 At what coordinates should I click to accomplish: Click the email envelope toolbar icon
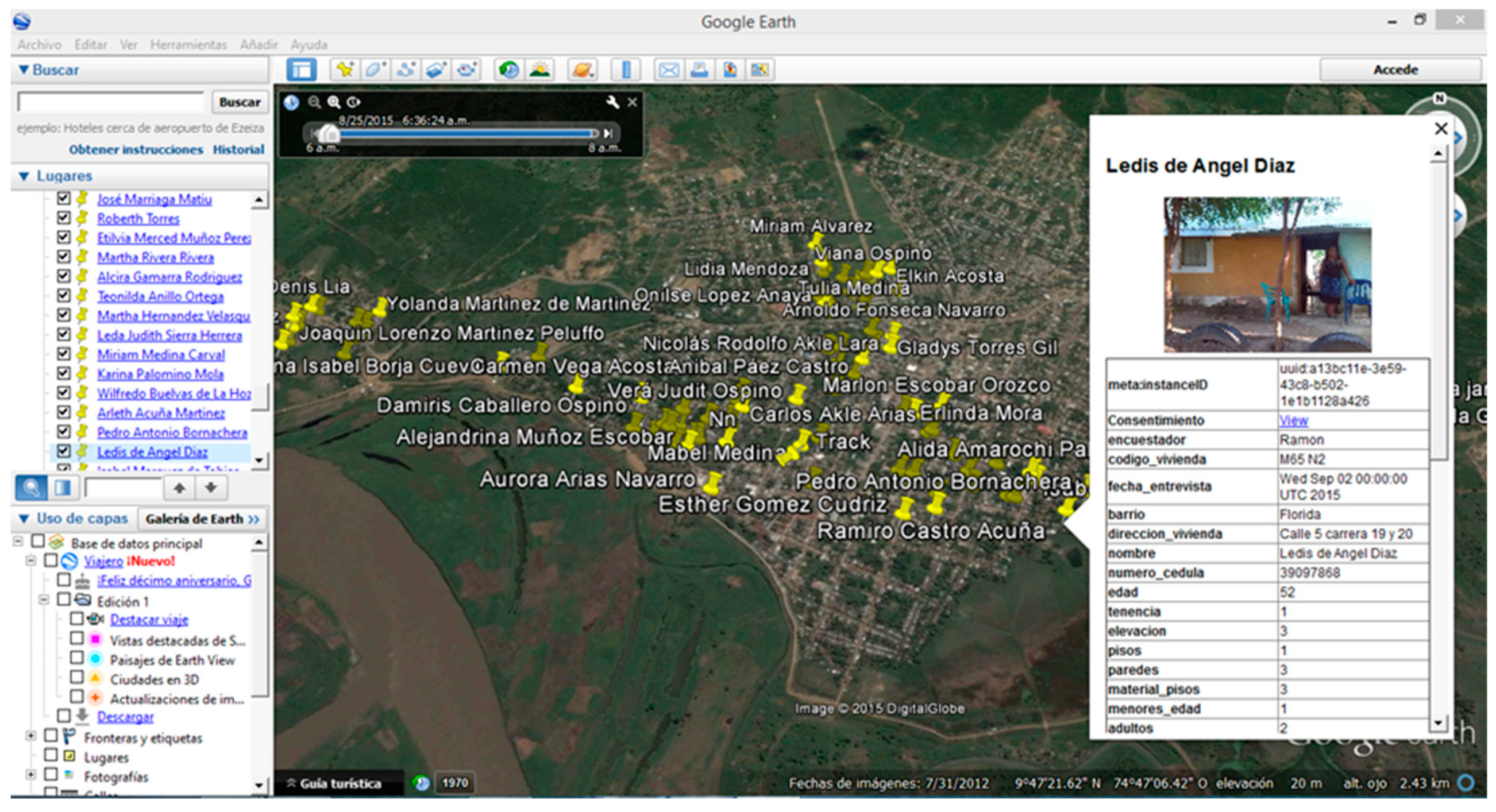pos(669,70)
